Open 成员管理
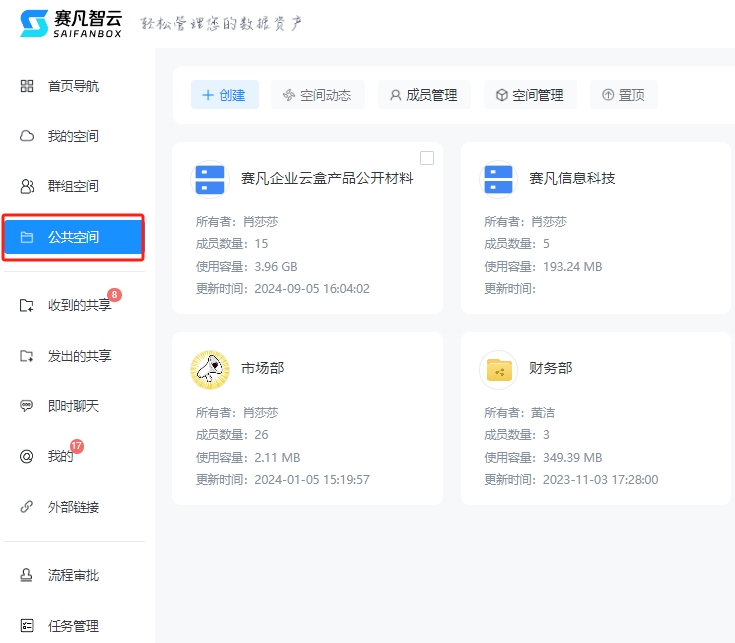735x643 pixels. coord(424,95)
